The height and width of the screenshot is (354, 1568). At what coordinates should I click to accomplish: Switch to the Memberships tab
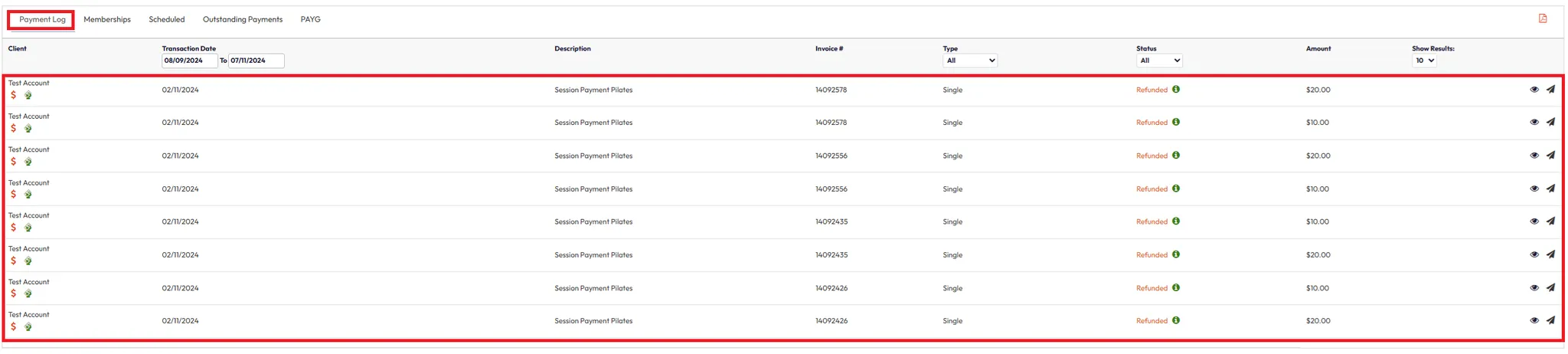(107, 20)
